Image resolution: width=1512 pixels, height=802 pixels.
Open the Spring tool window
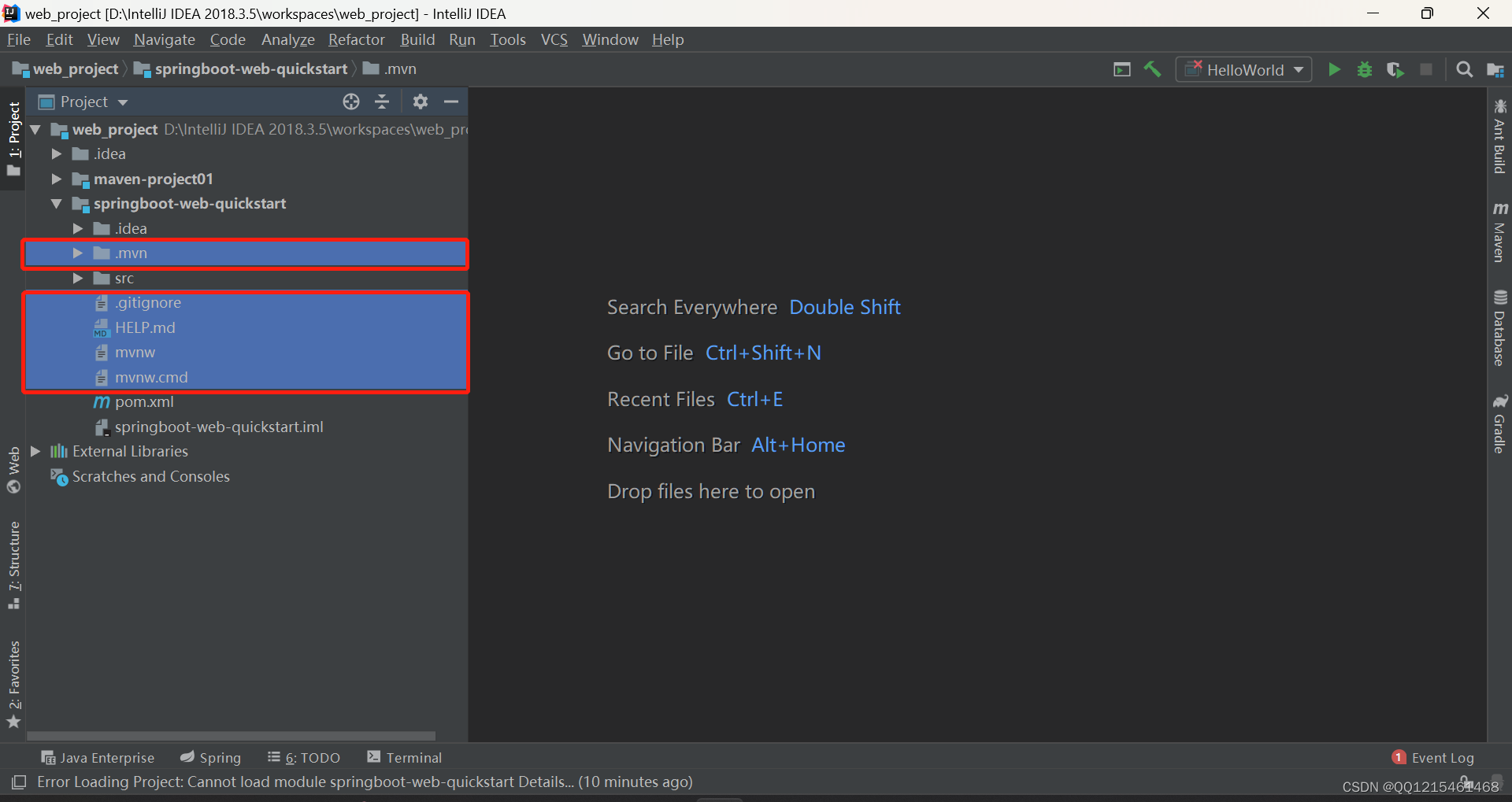[x=210, y=757]
